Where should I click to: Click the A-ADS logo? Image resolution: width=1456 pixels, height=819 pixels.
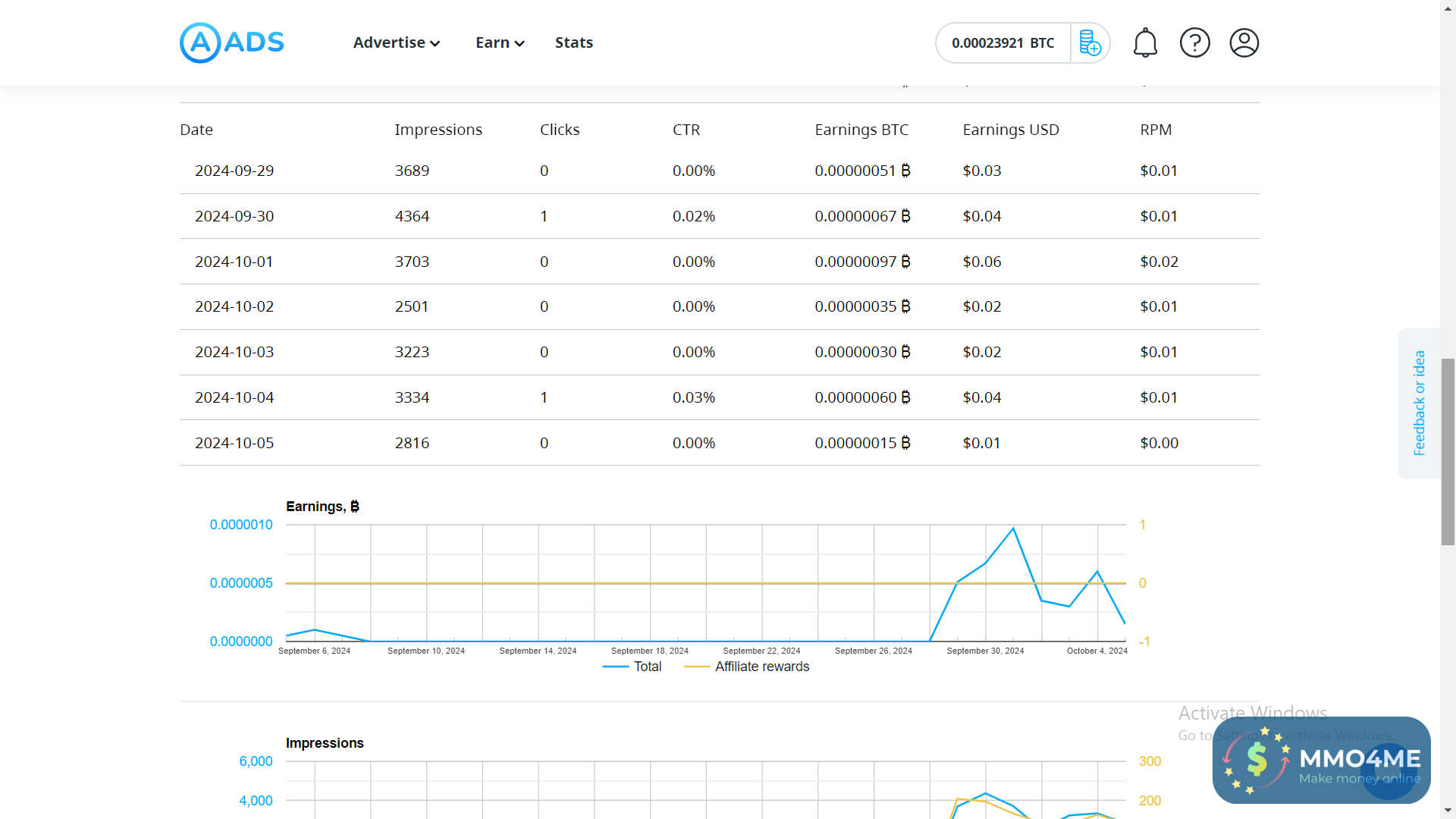coord(231,42)
